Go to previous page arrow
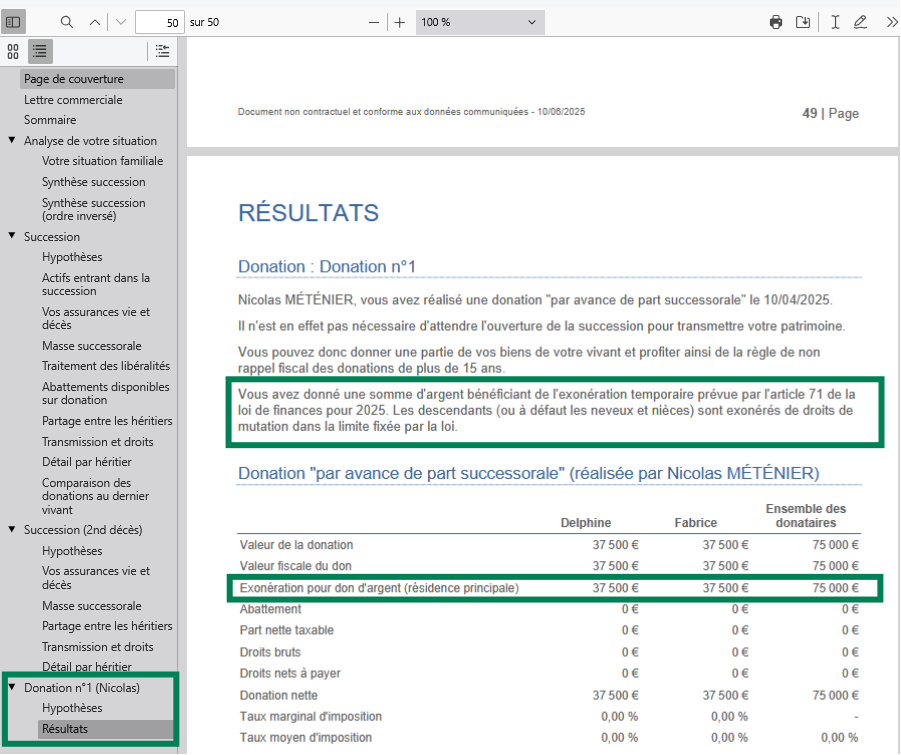This screenshot has height=755, width=901. [94, 22]
